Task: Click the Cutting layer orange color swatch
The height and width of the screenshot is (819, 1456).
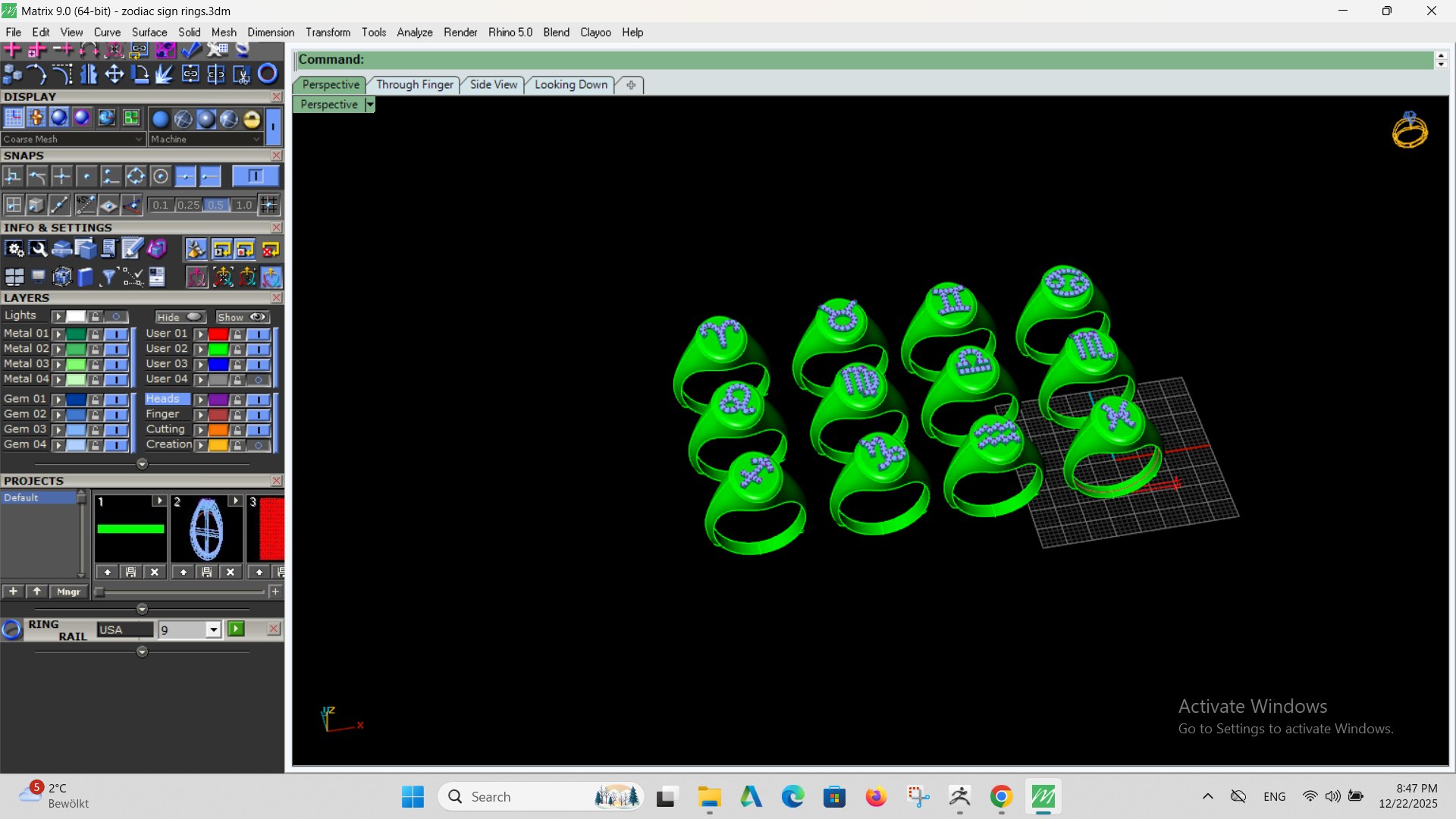Action: click(x=218, y=430)
